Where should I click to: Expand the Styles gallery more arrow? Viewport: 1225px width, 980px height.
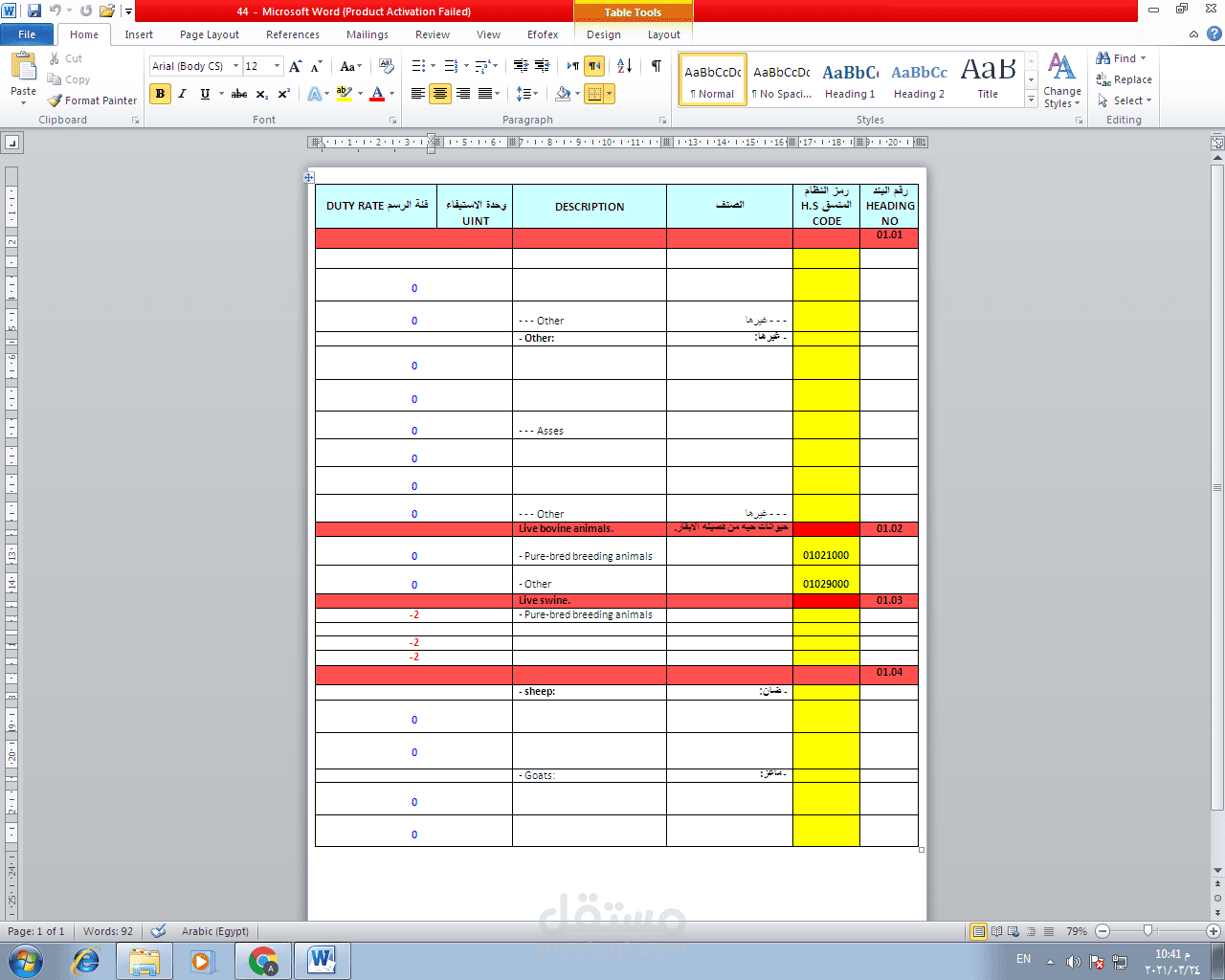click(x=1031, y=99)
